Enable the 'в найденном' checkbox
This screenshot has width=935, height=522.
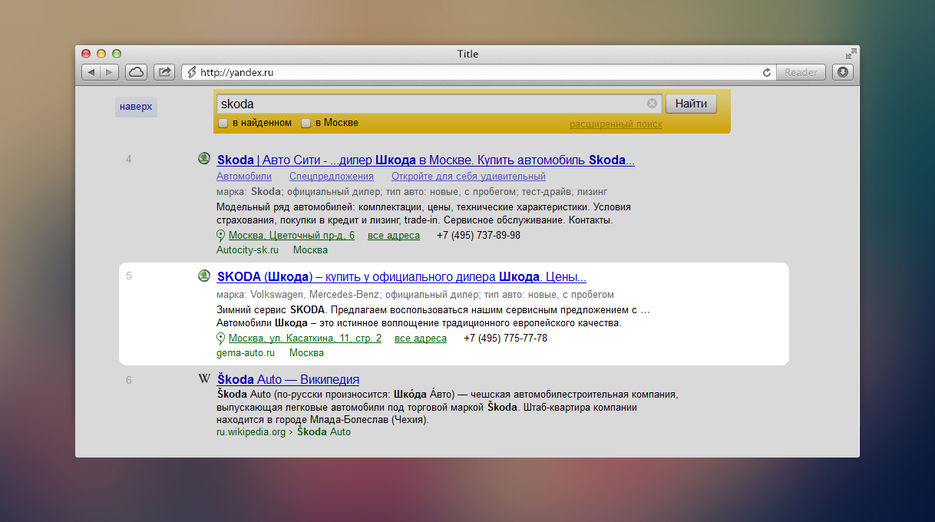click(x=223, y=123)
